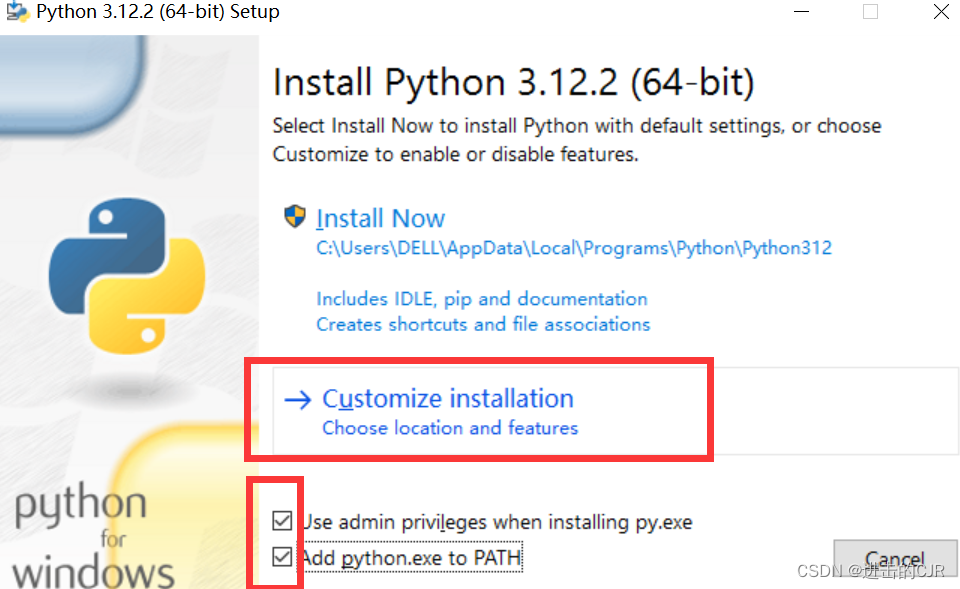Click the setup window titlebar Python setup icon area
Viewport: 960px width, 589px height.
16,13
